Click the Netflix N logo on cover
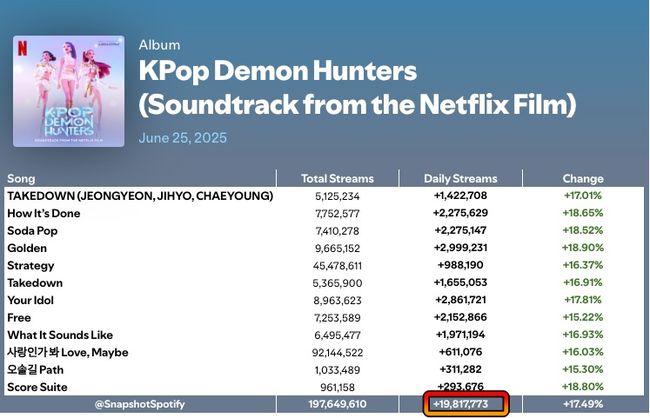 pyautogui.click(x=22, y=48)
